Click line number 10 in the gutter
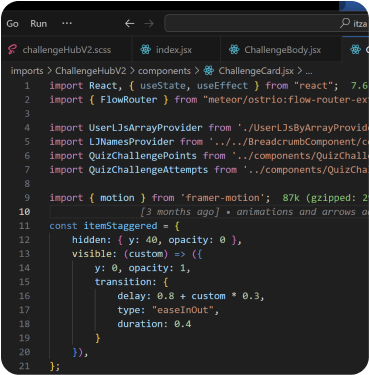 [x=24, y=212]
